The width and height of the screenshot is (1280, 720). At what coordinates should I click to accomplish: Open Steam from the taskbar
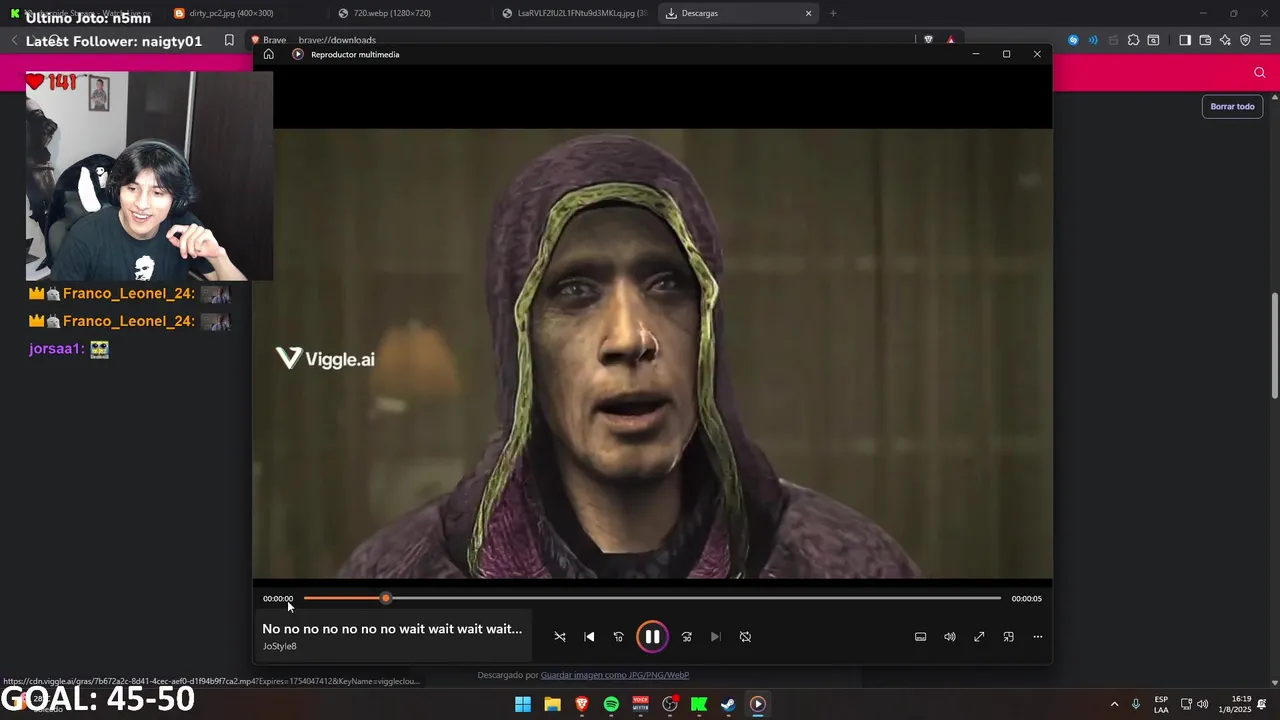728,704
